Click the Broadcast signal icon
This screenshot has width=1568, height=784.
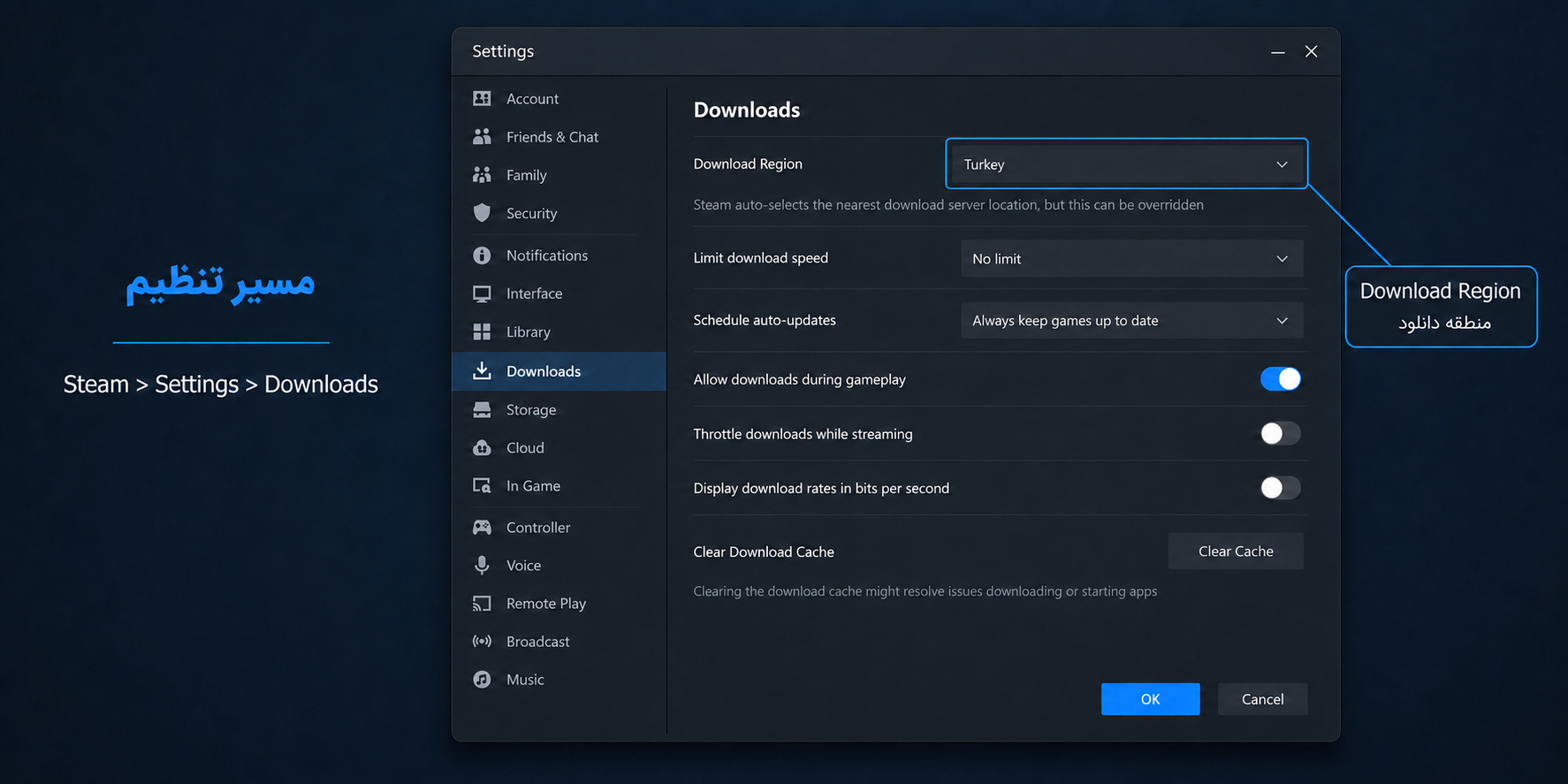coord(482,641)
